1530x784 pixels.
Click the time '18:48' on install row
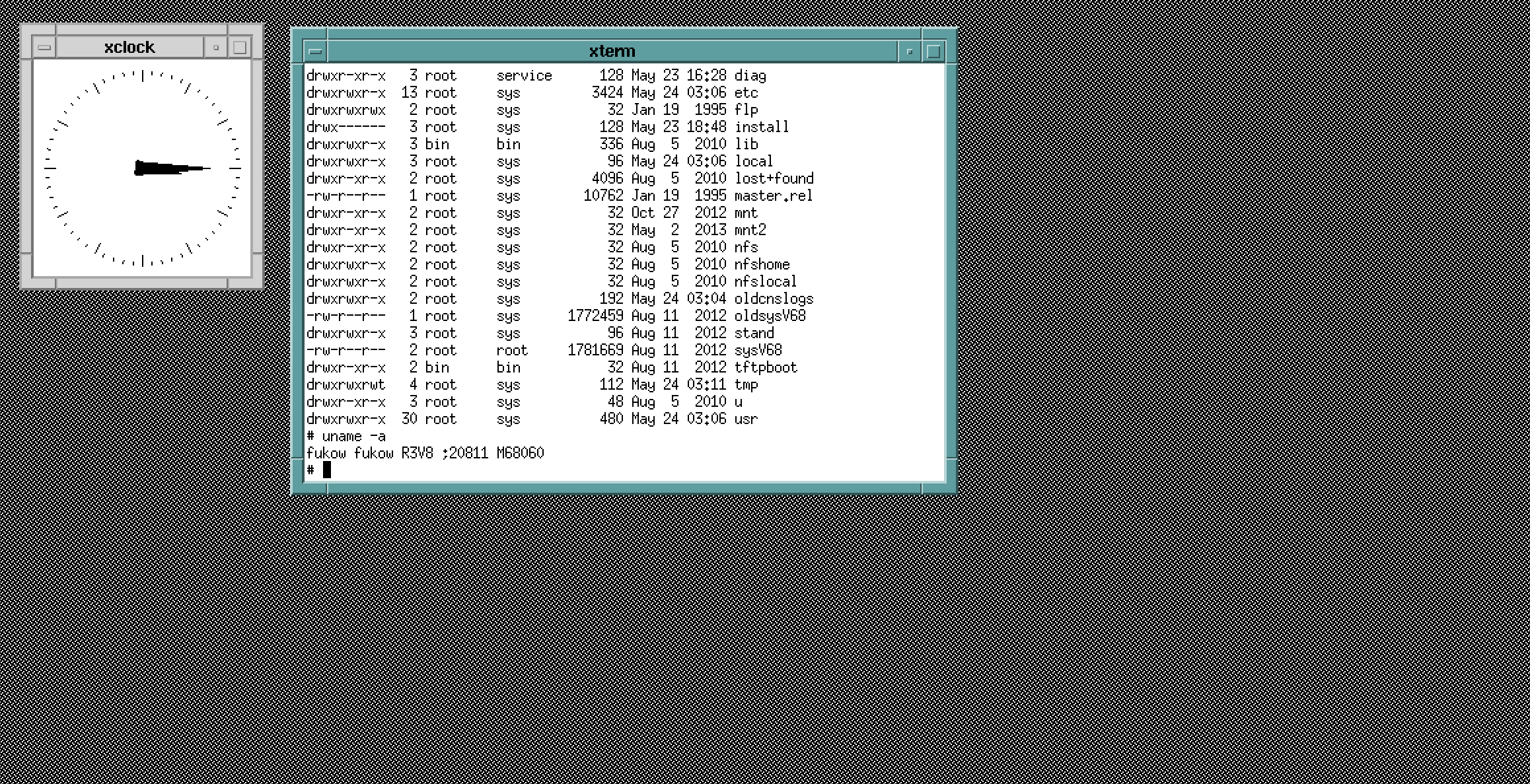[x=707, y=127]
